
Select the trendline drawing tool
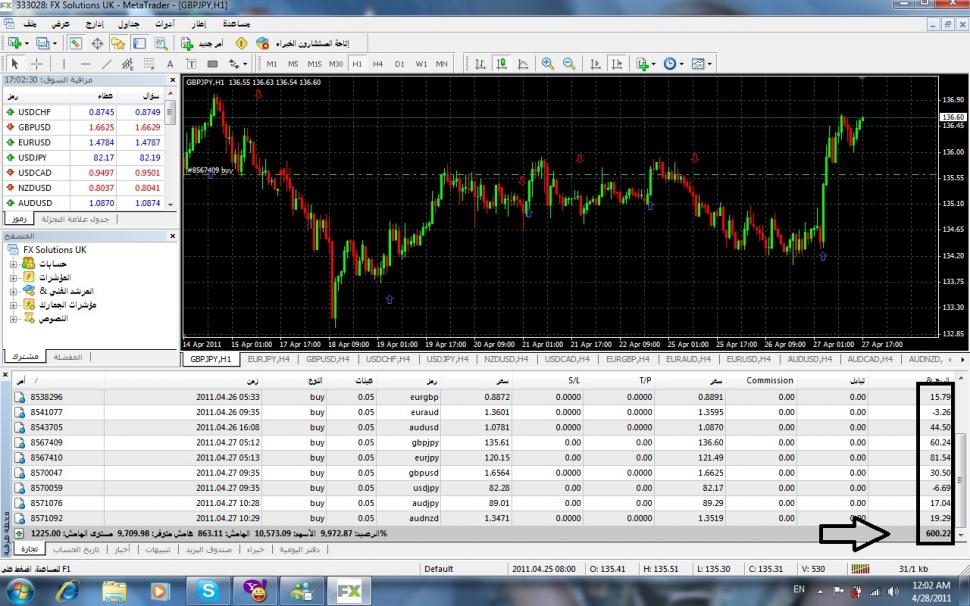pyautogui.click(x=107, y=64)
